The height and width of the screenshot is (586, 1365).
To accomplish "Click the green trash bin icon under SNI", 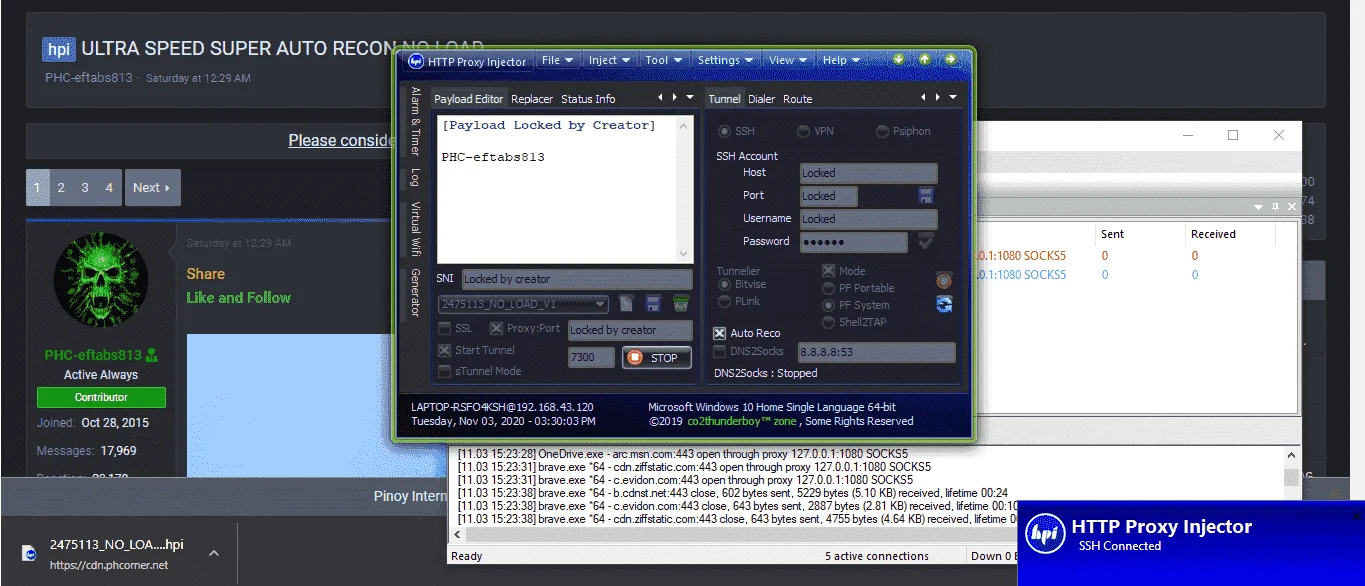I will pyautogui.click(x=681, y=304).
